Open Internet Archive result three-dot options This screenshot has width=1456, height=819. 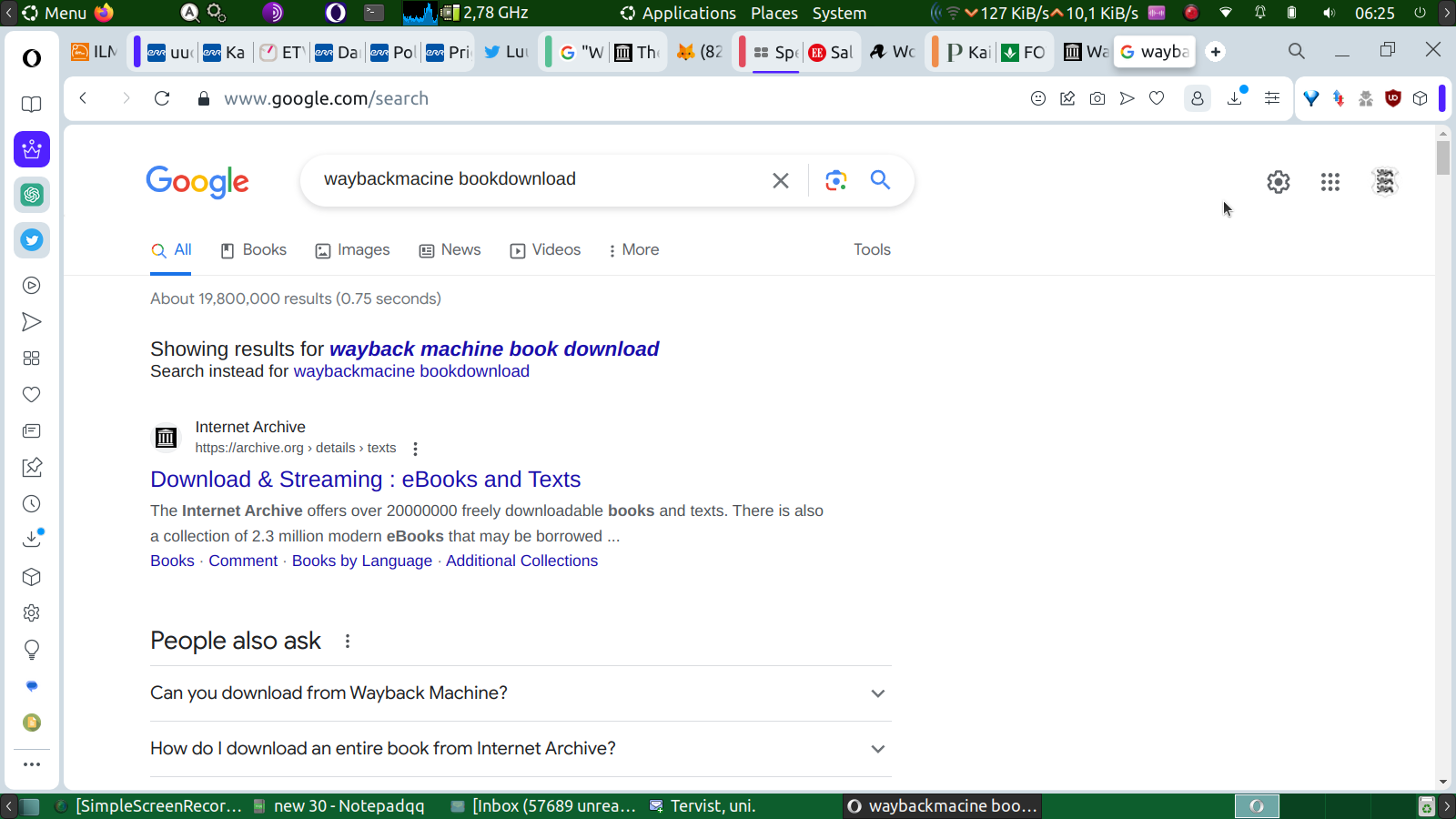pos(415,449)
